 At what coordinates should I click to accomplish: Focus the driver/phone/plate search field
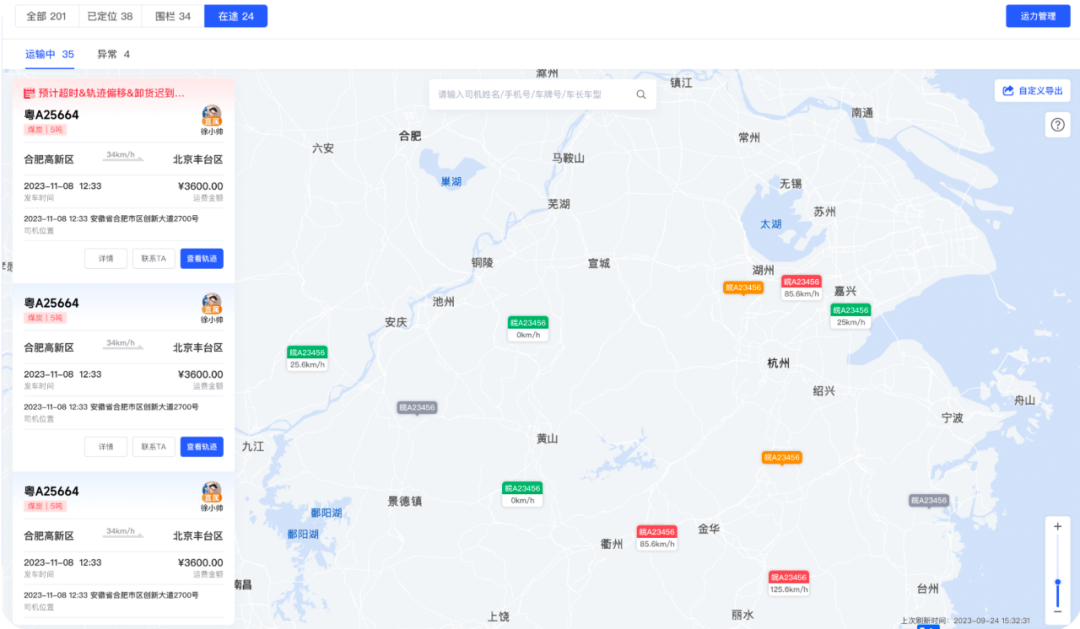[542, 94]
